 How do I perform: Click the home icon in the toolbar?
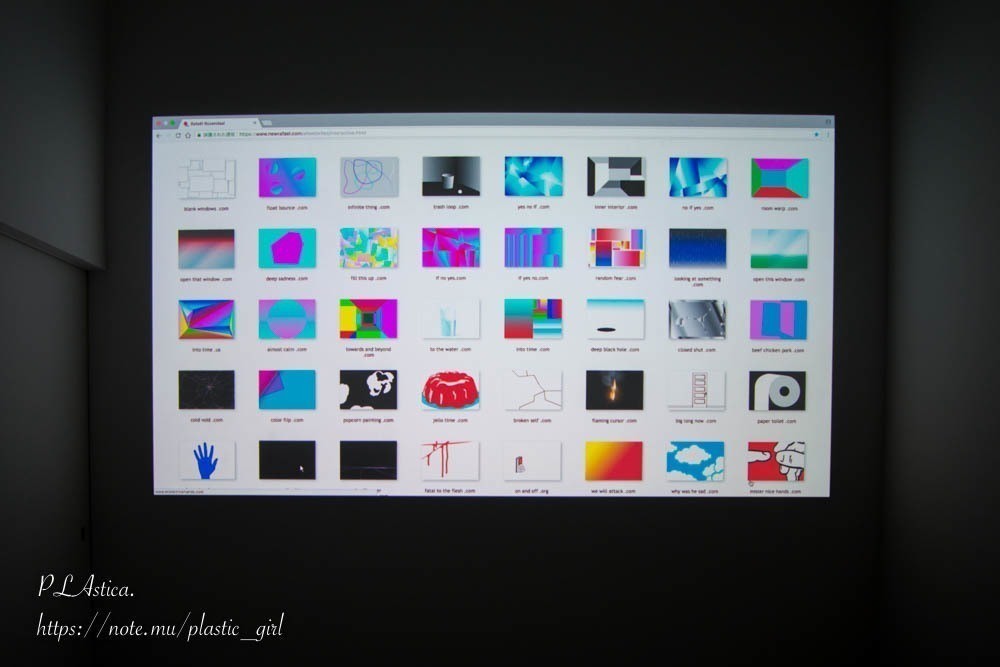tap(188, 134)
